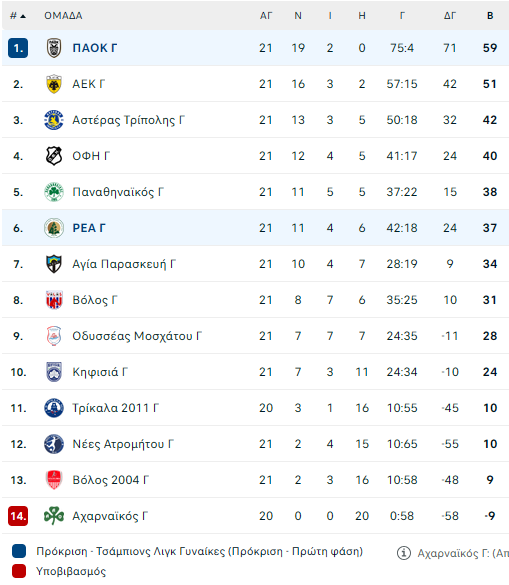
Task: Click the ΑΓ matches played header
Action: [x=266, y=16]
